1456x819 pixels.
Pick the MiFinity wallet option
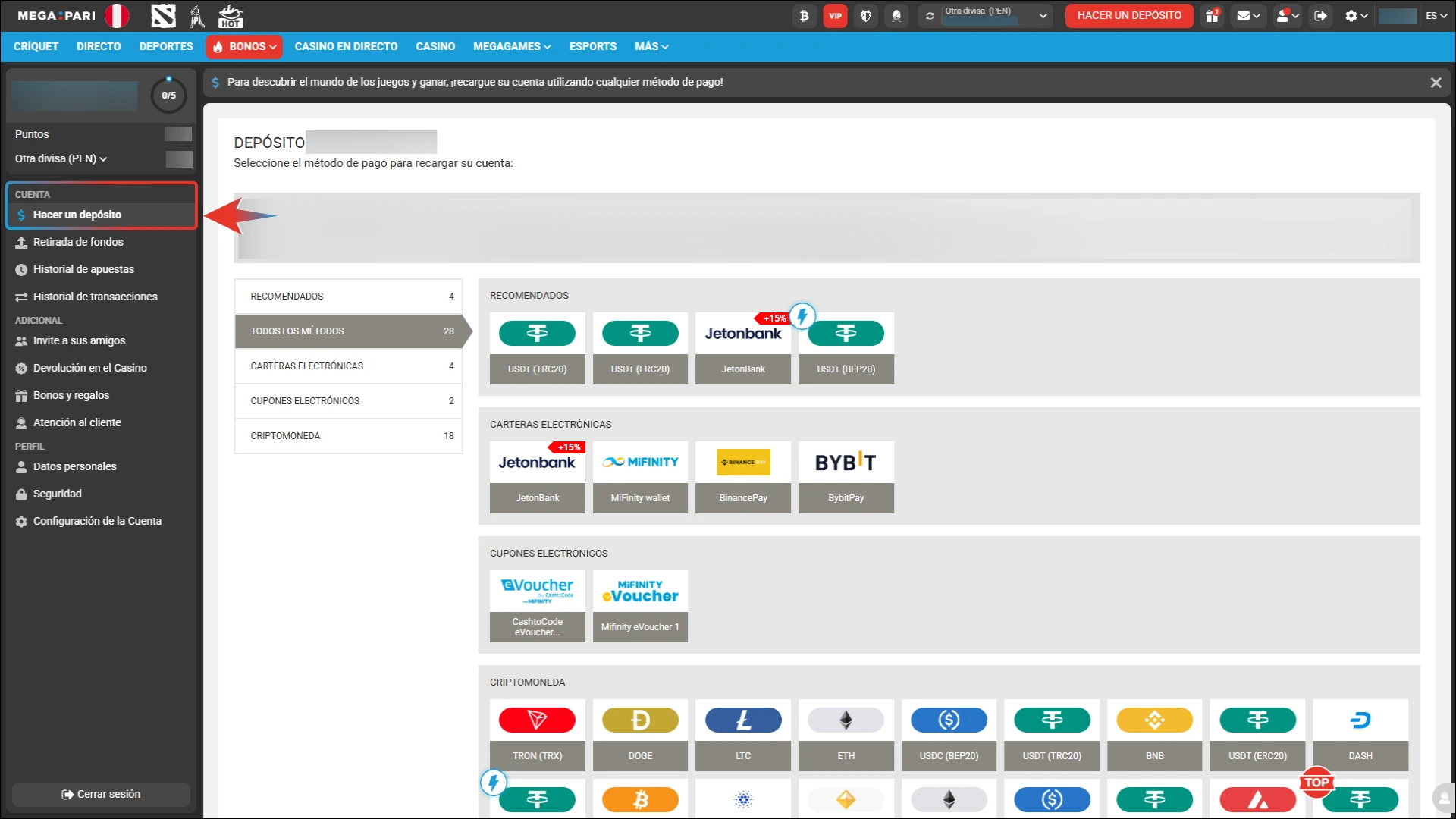640,476
